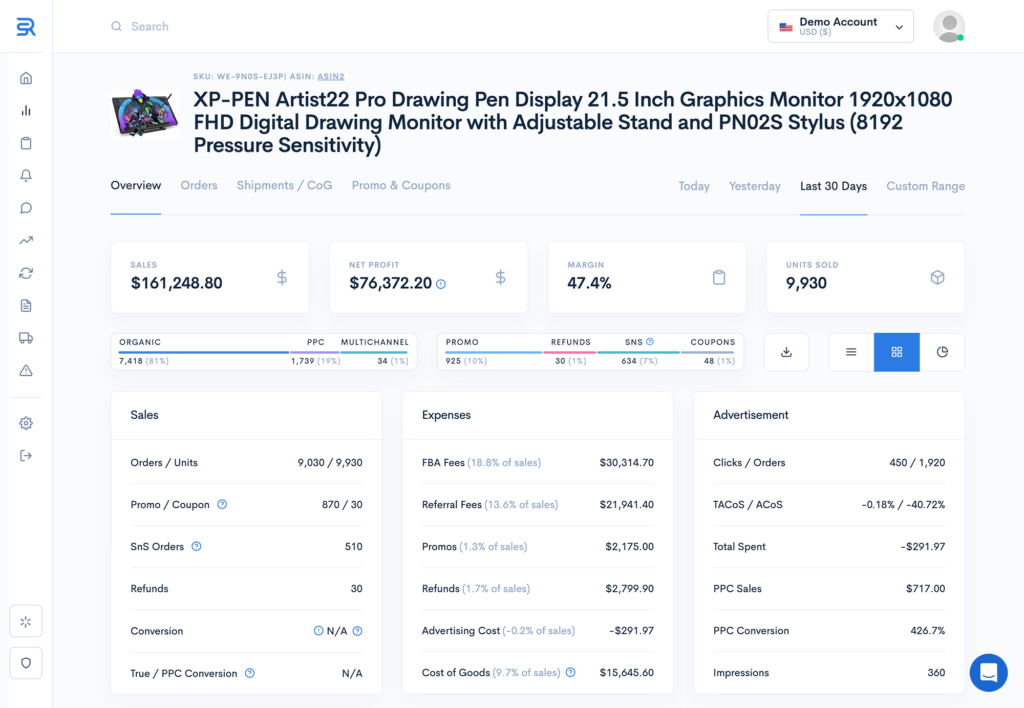1024x708 pixels.
Task: Click the Promo breakdown bar
Action: click(x=493, y=352)
